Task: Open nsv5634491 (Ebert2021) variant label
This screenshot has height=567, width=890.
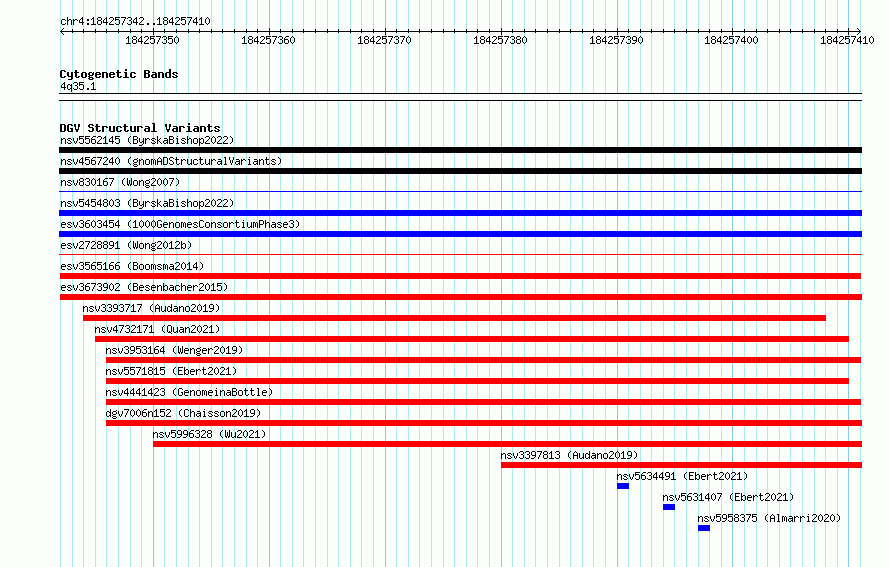Action: (682, 476)
